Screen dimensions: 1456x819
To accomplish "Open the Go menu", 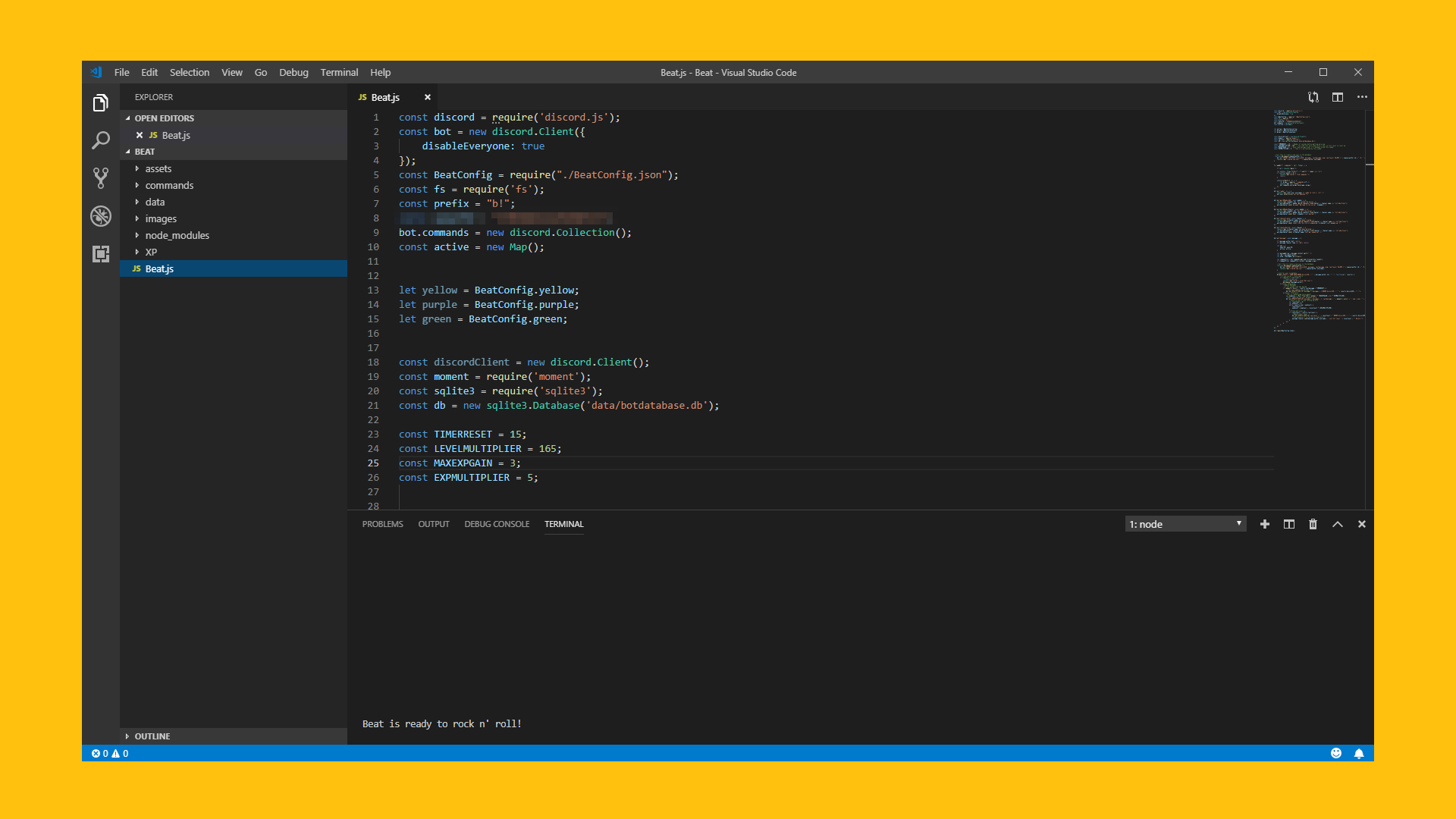I will 261,72.
